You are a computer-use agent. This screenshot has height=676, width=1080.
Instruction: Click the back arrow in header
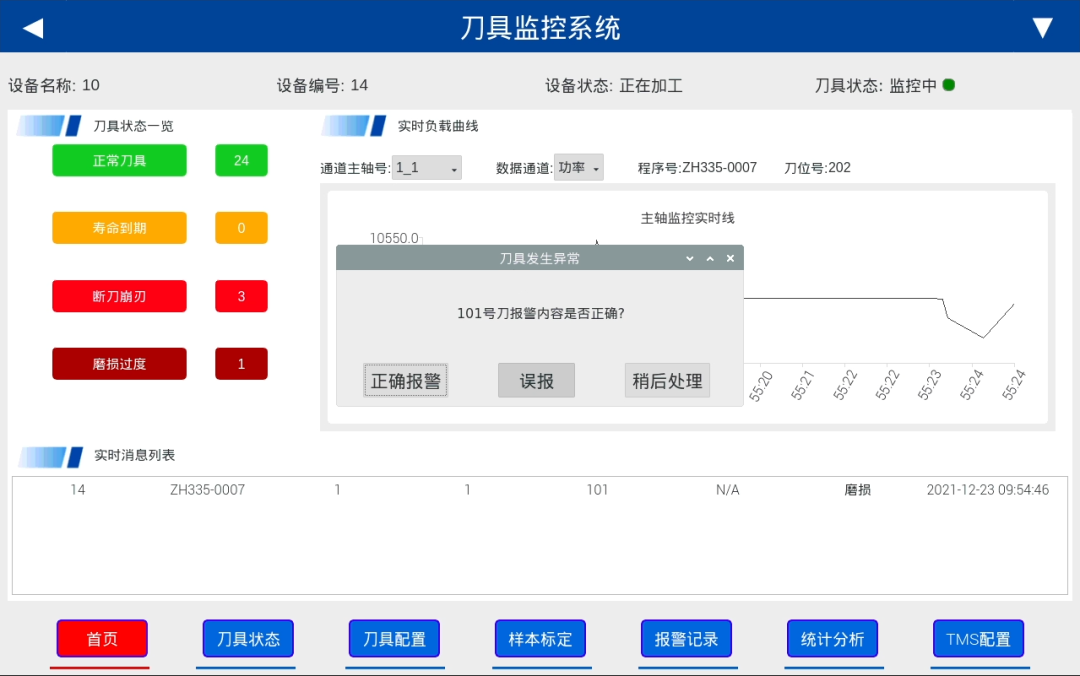[x=33, y=28]
